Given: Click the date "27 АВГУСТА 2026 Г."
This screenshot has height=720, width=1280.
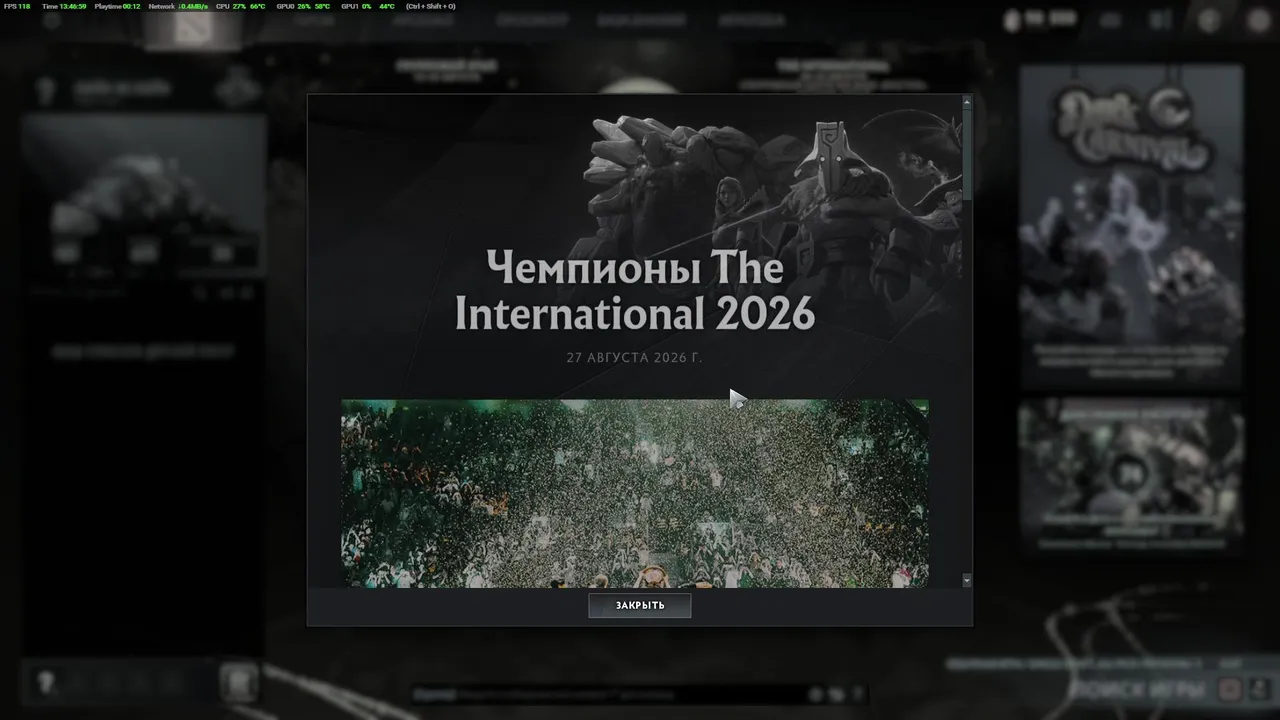Looking at the screenshot, I should click(x=635, y=358).
